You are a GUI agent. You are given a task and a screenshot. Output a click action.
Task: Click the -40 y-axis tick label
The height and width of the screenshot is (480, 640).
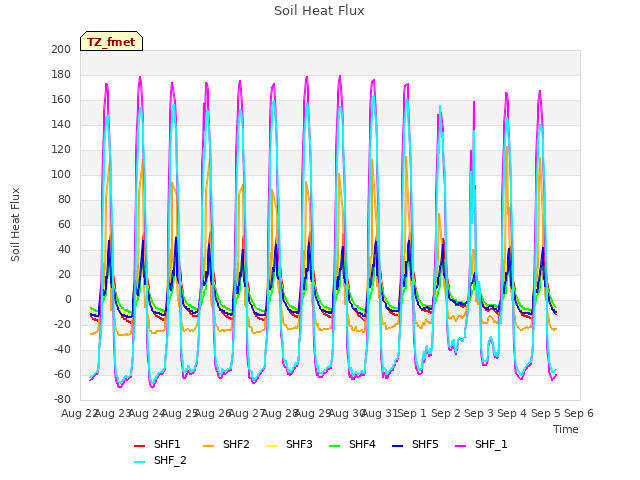pos(62,349)
